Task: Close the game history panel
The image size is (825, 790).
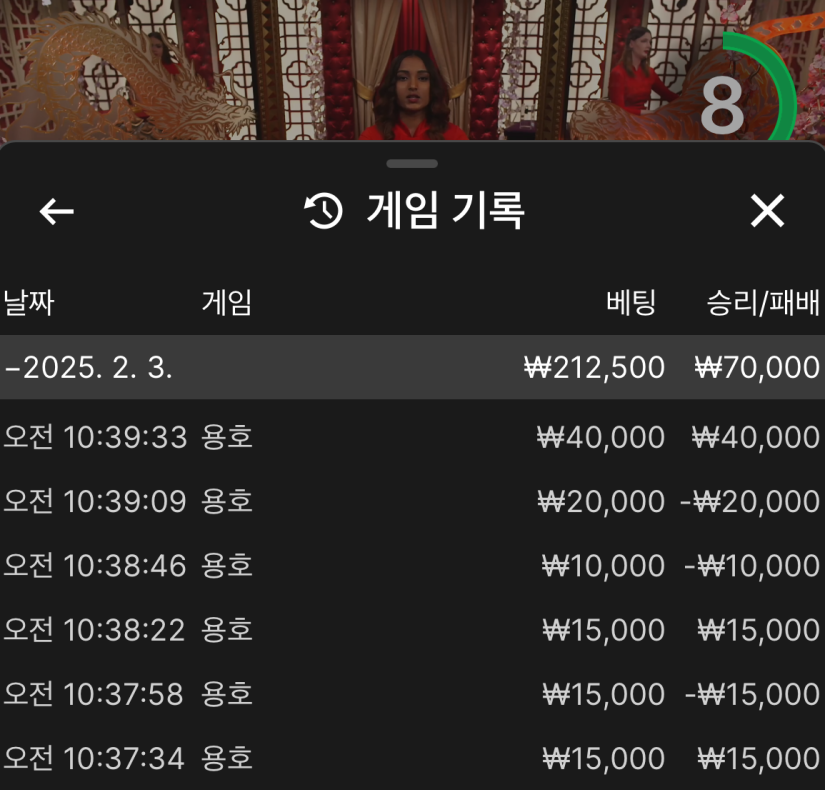Action: [x=767, y=211]
